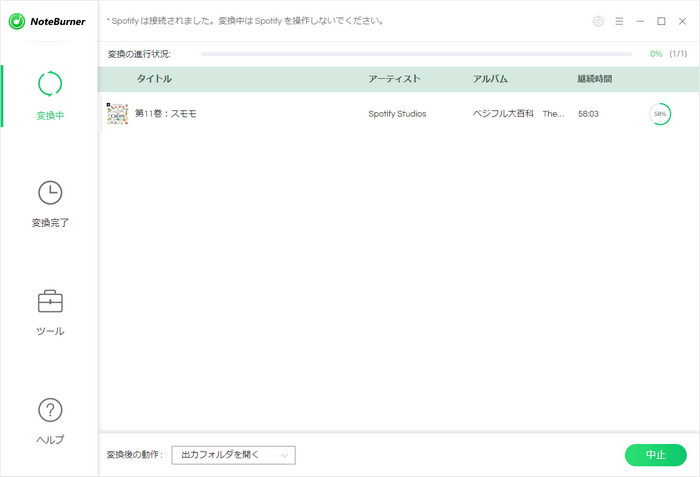Screen dimensions: 700x477
Task: Click the アルバム column header
Action: coord(490,79)
